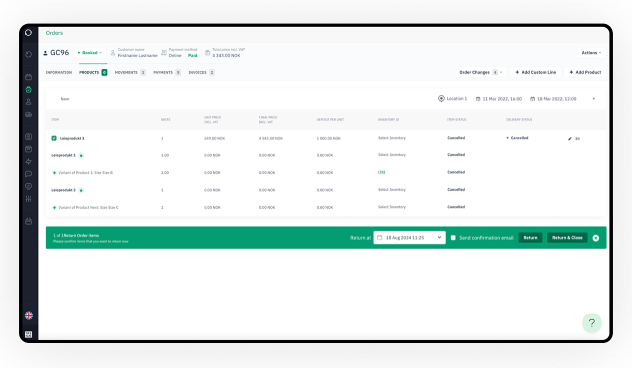The image size is (632, 368).
Task: Go to the Orders breadcrumb link
Action: (54, 33)
